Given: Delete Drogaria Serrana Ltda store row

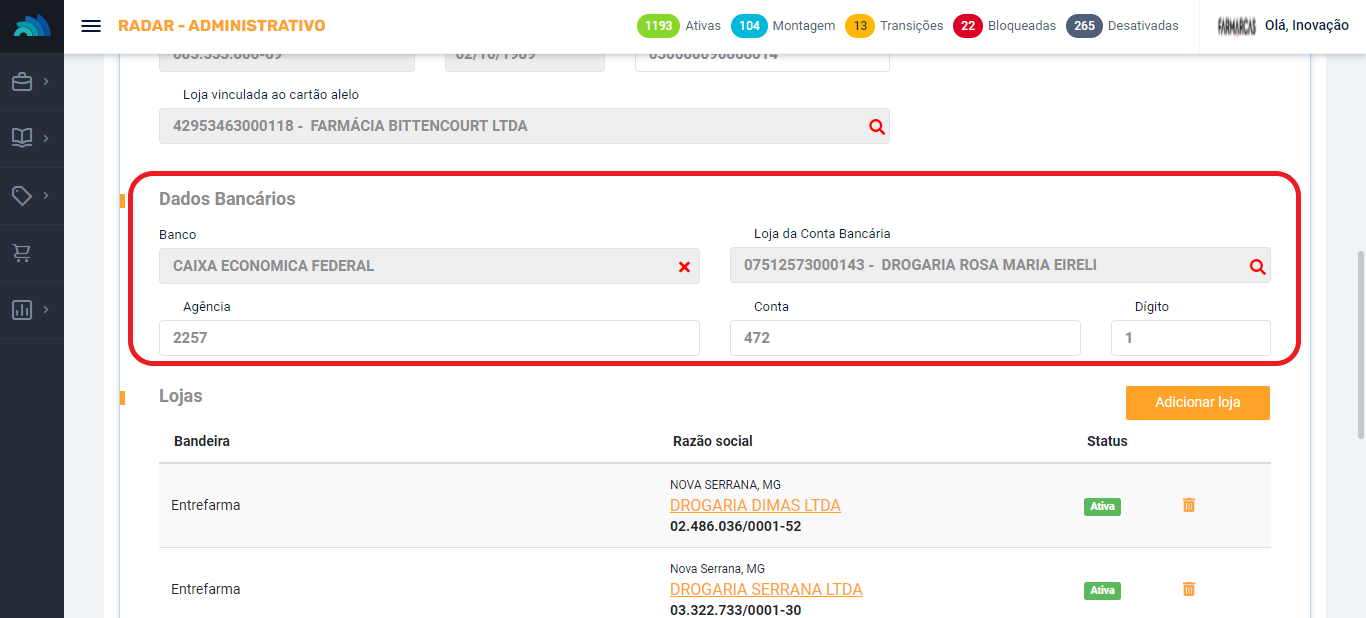Looking at the screenshot, I should coord(1189,589).
